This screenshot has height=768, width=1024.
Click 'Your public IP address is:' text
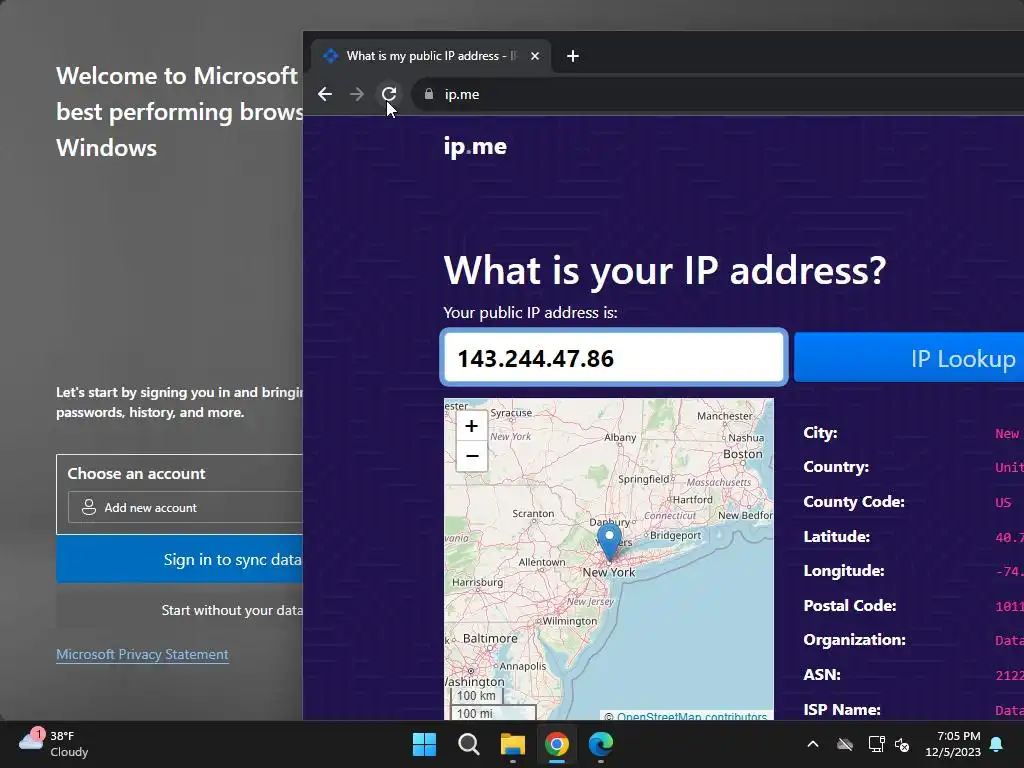pos(530,313)
